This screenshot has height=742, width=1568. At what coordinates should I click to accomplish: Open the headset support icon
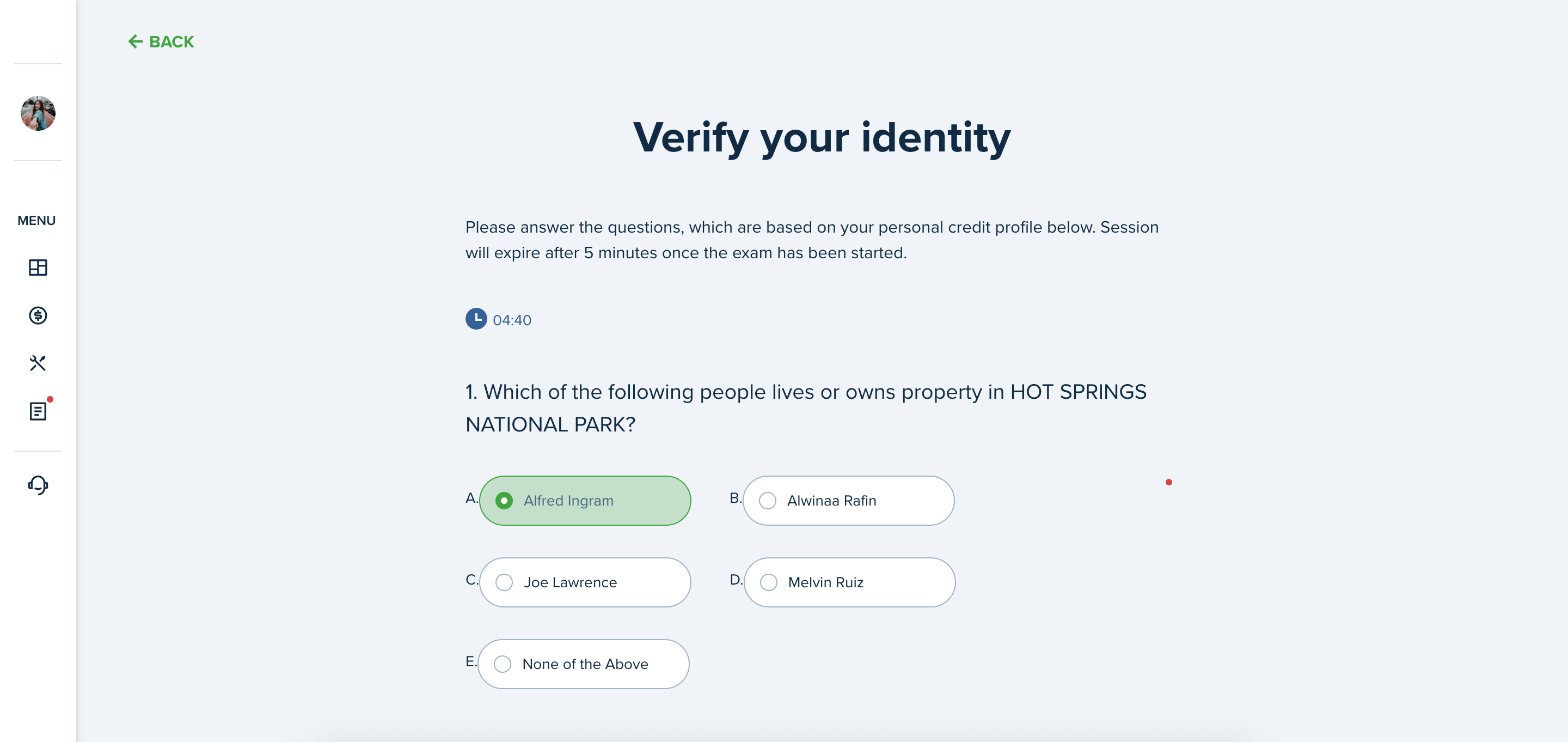click(x=38, y=485)
